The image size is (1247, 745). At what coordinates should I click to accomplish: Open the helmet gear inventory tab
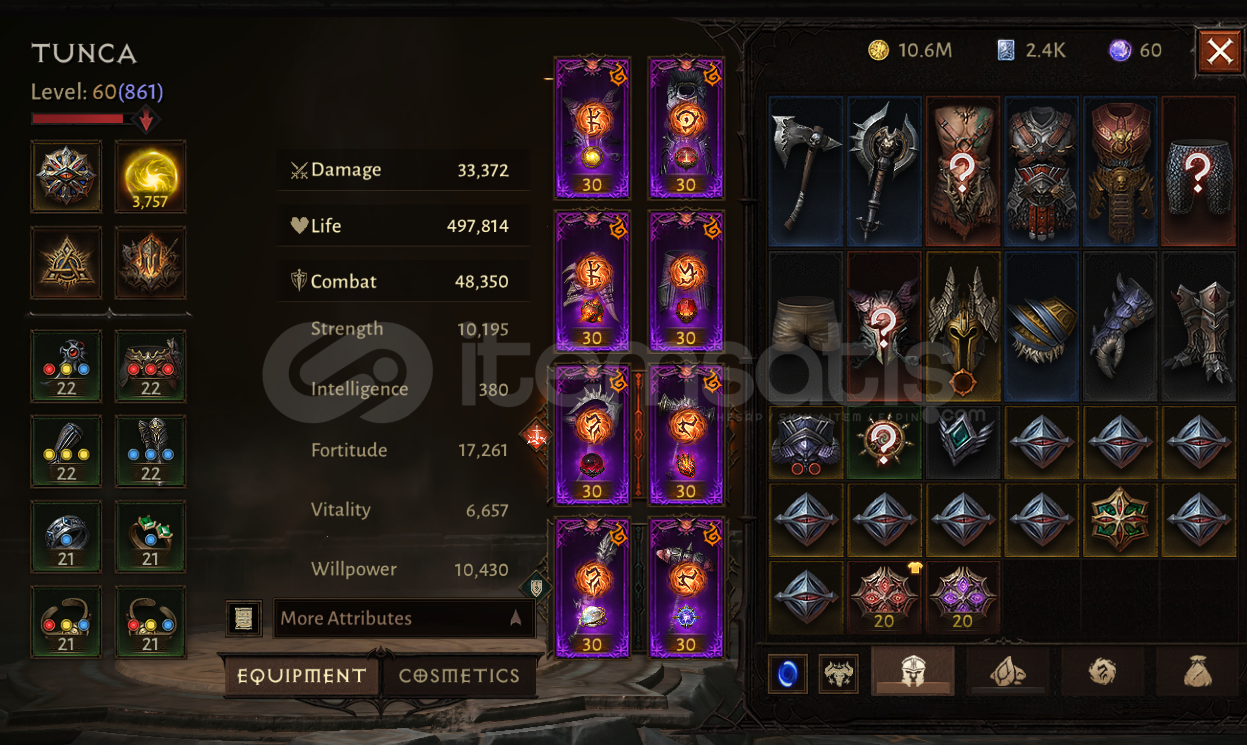click(x=912, y=671)
